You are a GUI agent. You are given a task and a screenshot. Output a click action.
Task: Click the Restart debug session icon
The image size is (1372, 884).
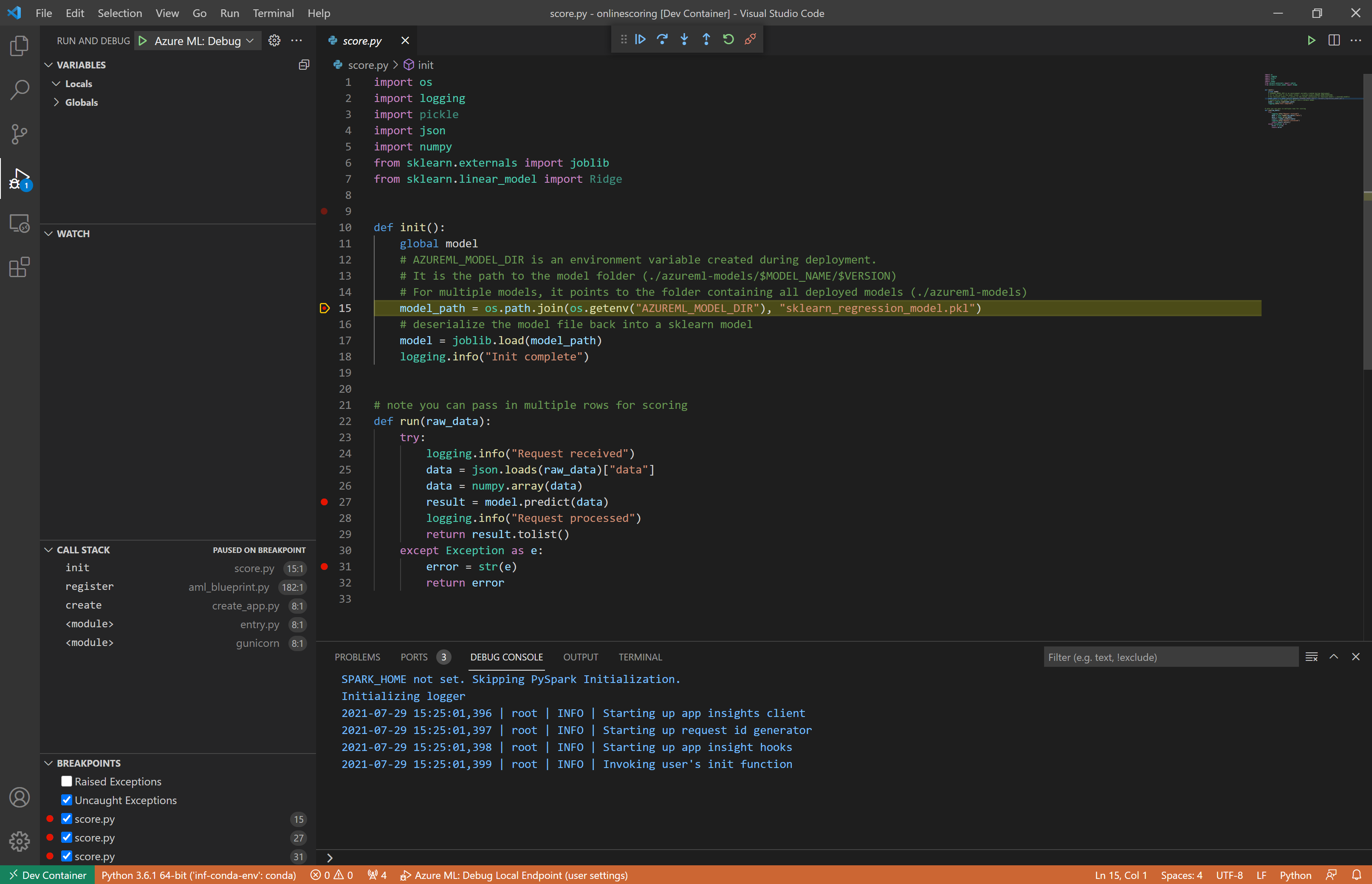point(728,40)
